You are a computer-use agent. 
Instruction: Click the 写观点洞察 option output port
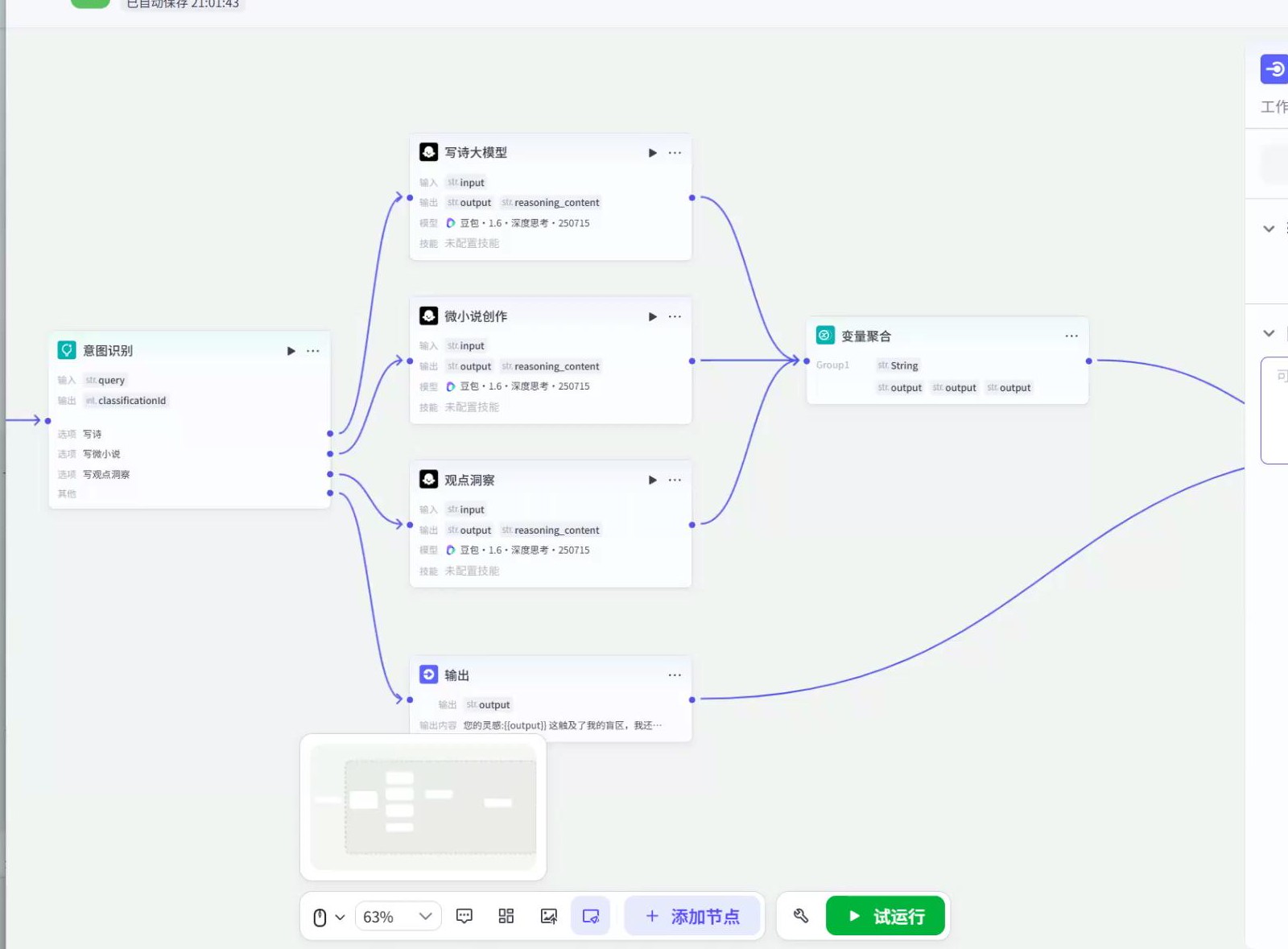tap(330, 475)
